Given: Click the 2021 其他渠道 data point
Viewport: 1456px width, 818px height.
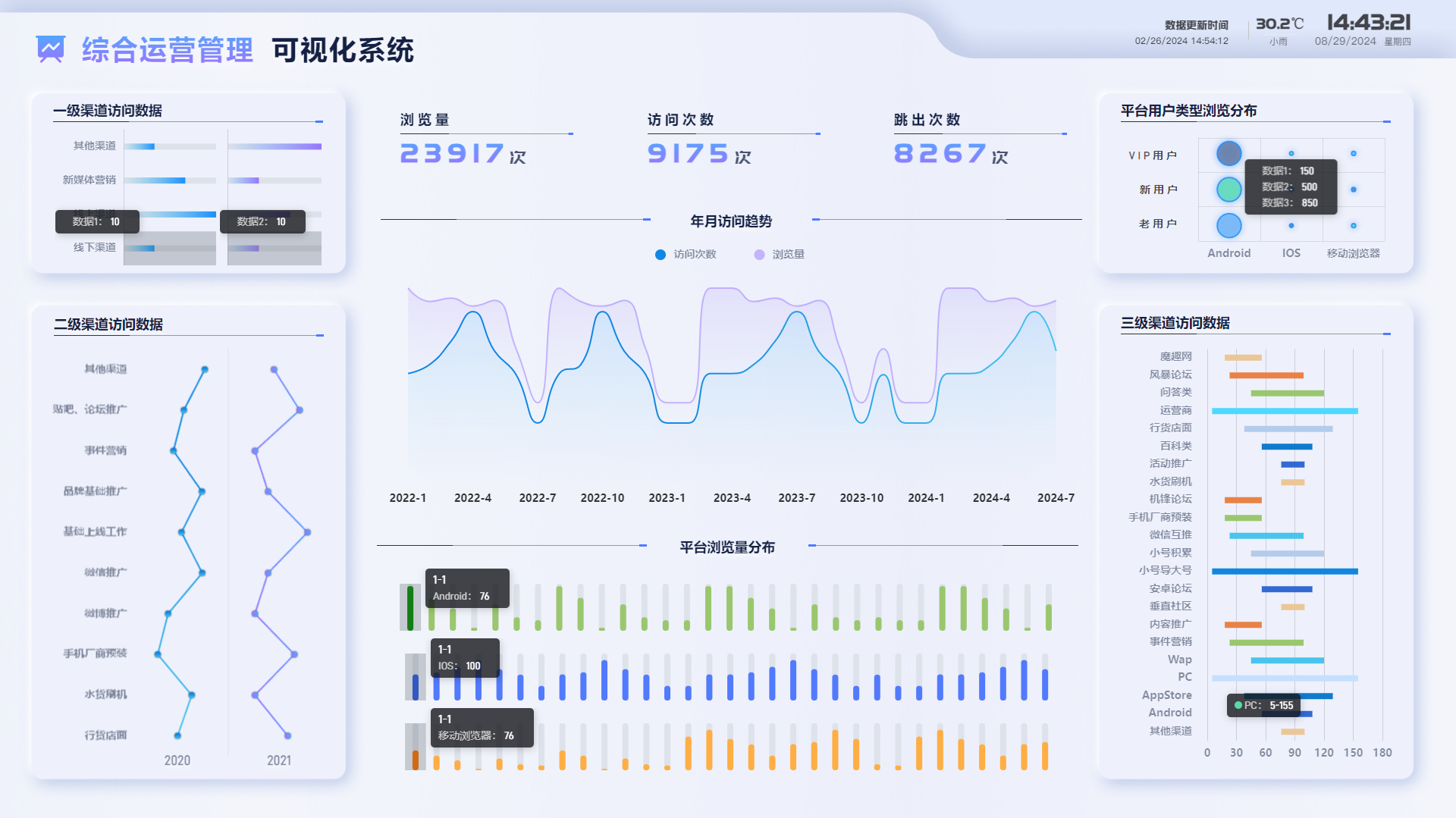Looking at the screenshot, I should click(274, 369).
